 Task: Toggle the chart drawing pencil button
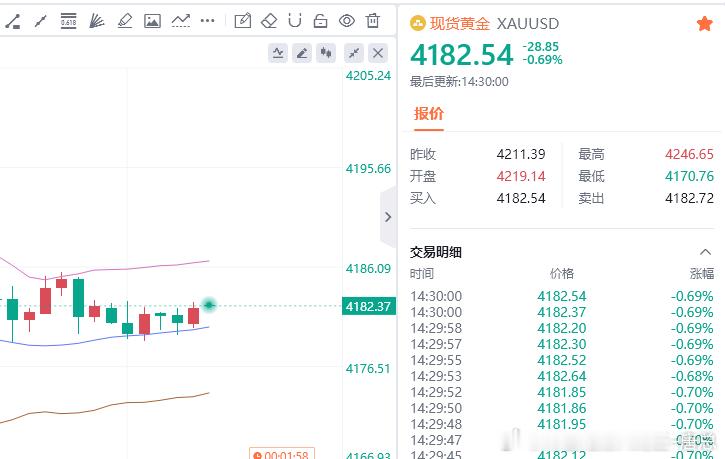(x=302, y=53)
